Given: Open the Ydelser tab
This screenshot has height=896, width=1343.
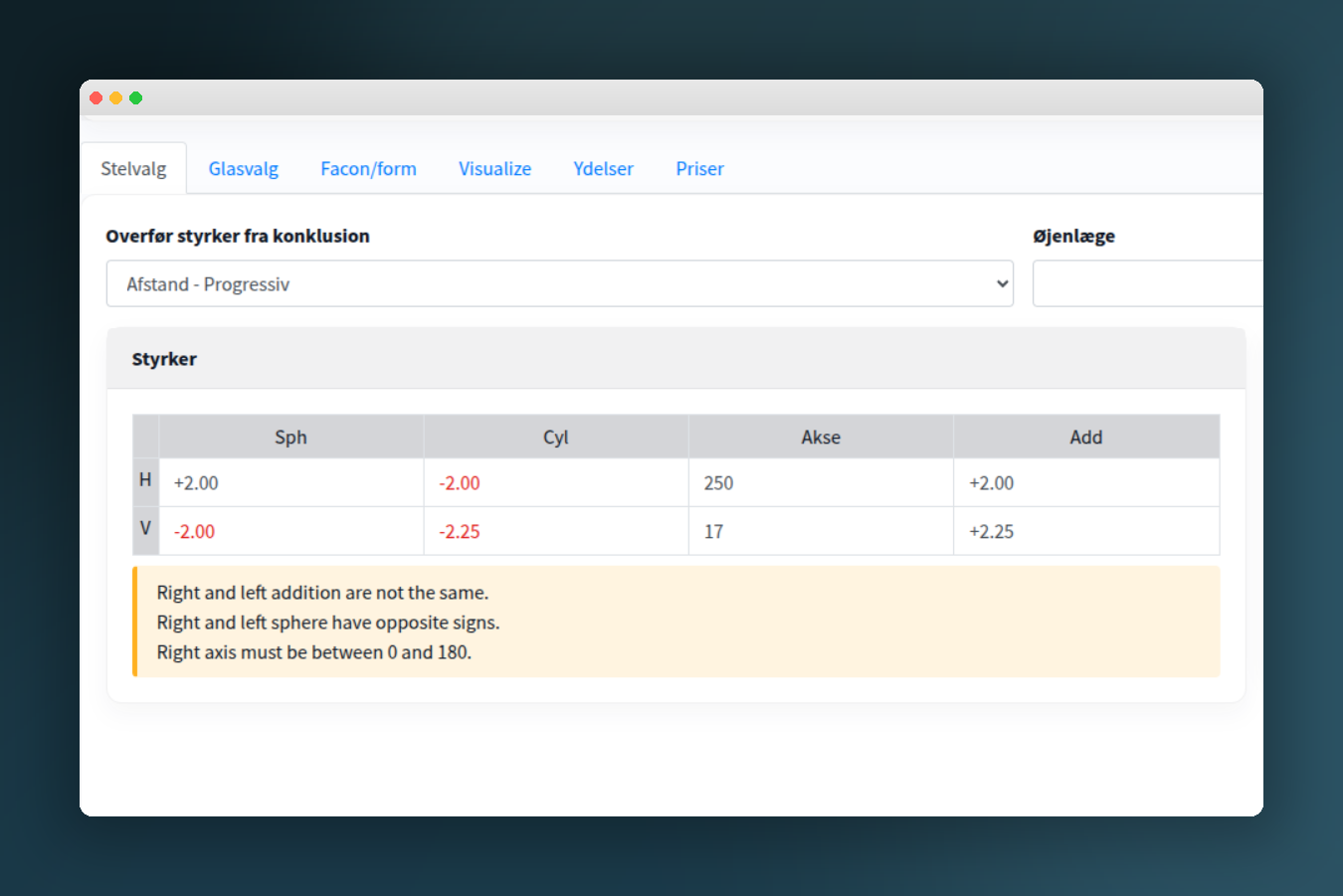Looking at the screenshot, I should pos(603,169).
